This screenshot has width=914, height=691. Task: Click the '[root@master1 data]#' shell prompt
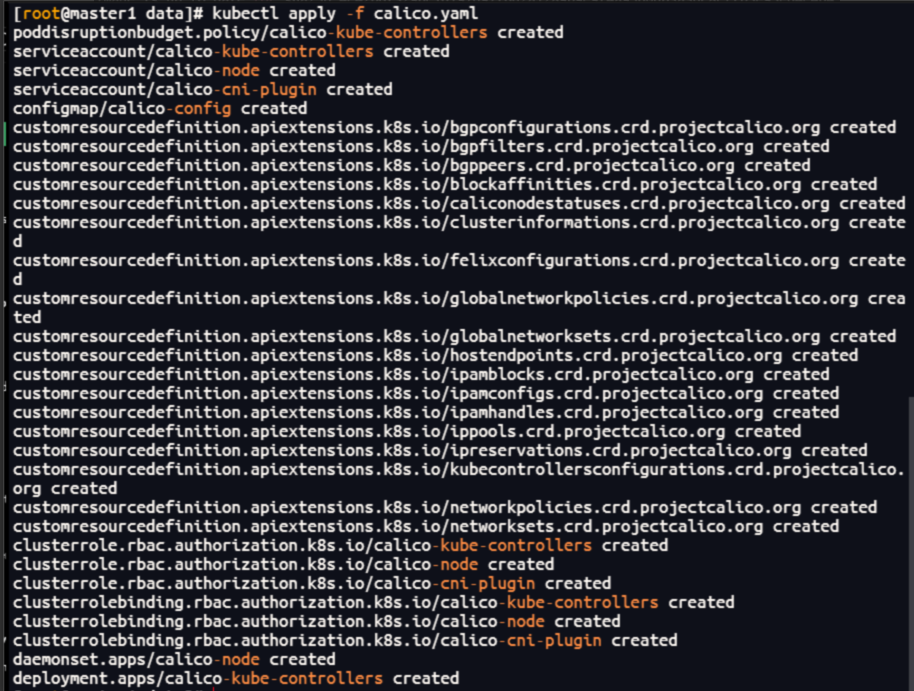click(108, 13)
